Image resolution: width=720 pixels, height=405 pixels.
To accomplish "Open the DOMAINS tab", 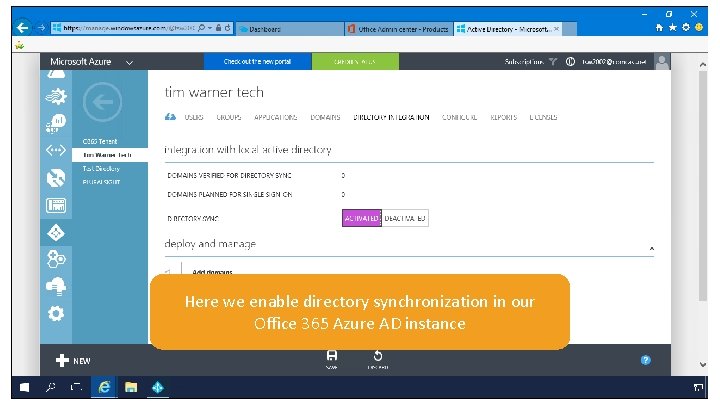I will (x=325, y=118).
